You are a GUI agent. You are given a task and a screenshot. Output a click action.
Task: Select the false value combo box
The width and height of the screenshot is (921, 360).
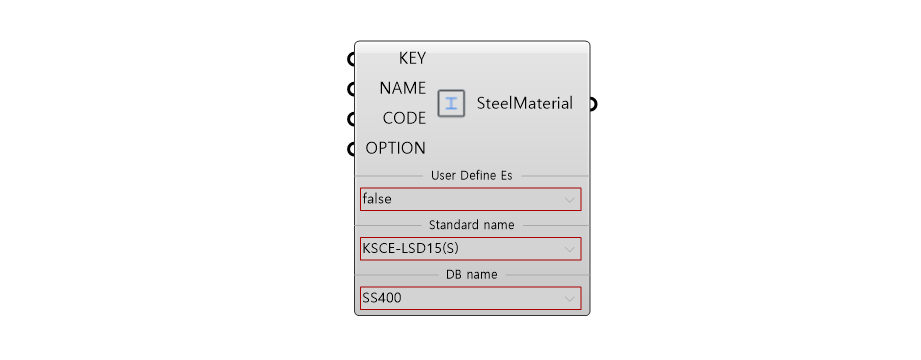pos(470,199)
